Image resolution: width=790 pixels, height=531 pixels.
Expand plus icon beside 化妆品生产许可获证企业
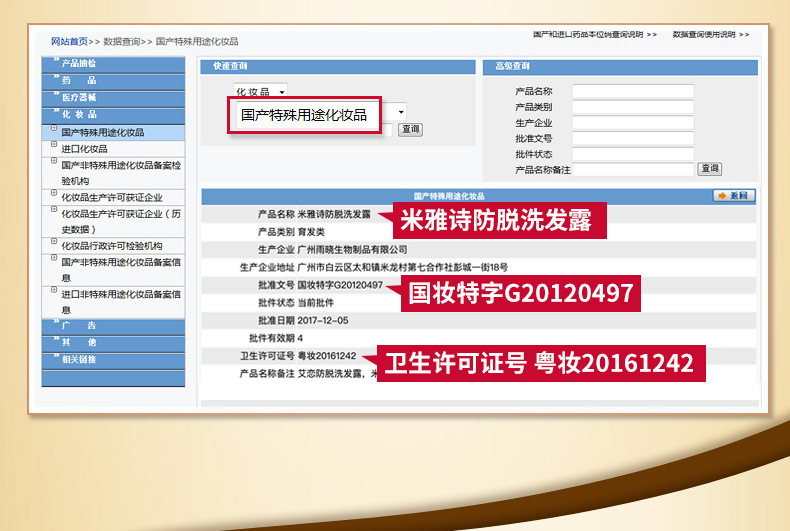(54, 192)
